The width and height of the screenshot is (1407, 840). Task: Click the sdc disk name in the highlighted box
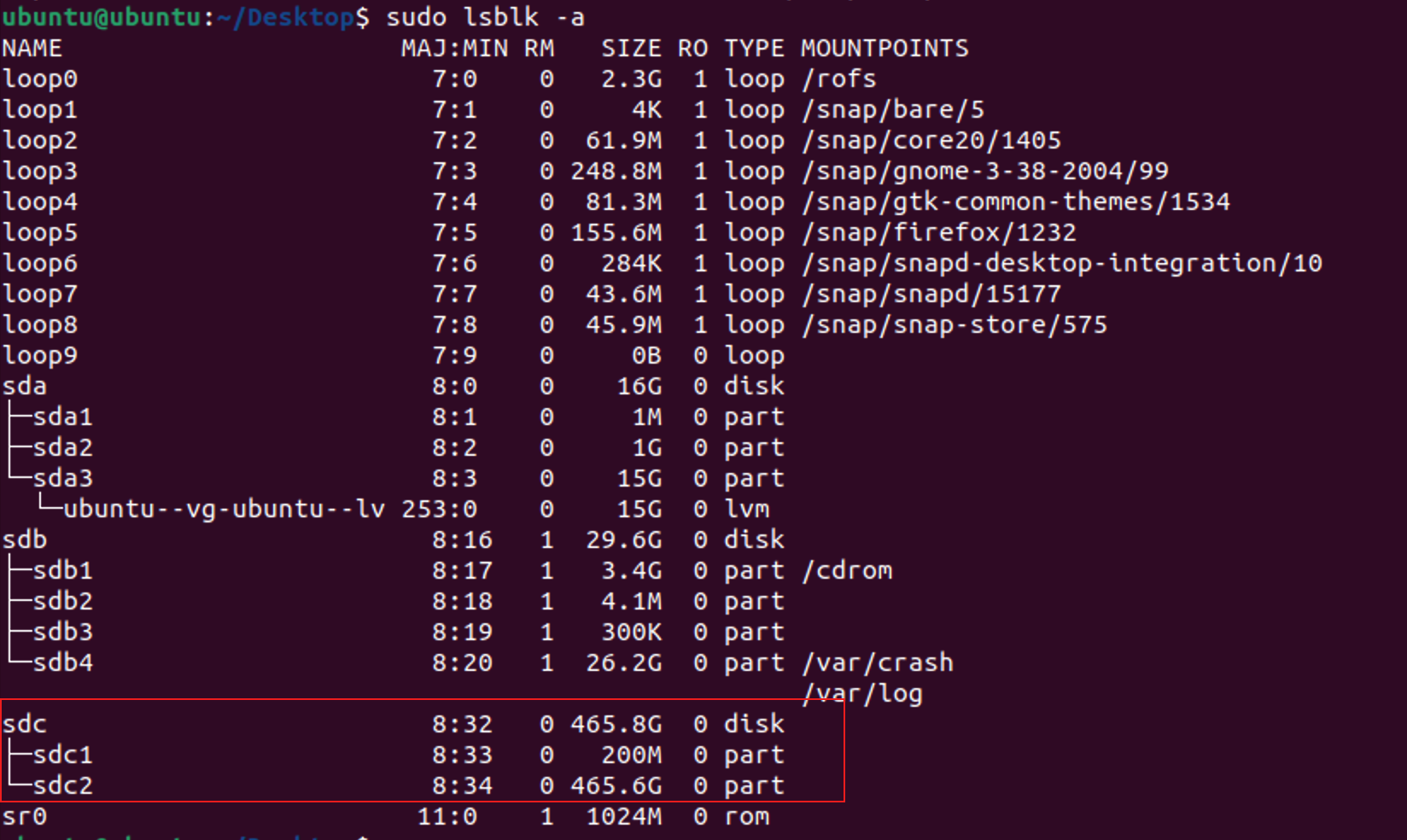(25, 725)
